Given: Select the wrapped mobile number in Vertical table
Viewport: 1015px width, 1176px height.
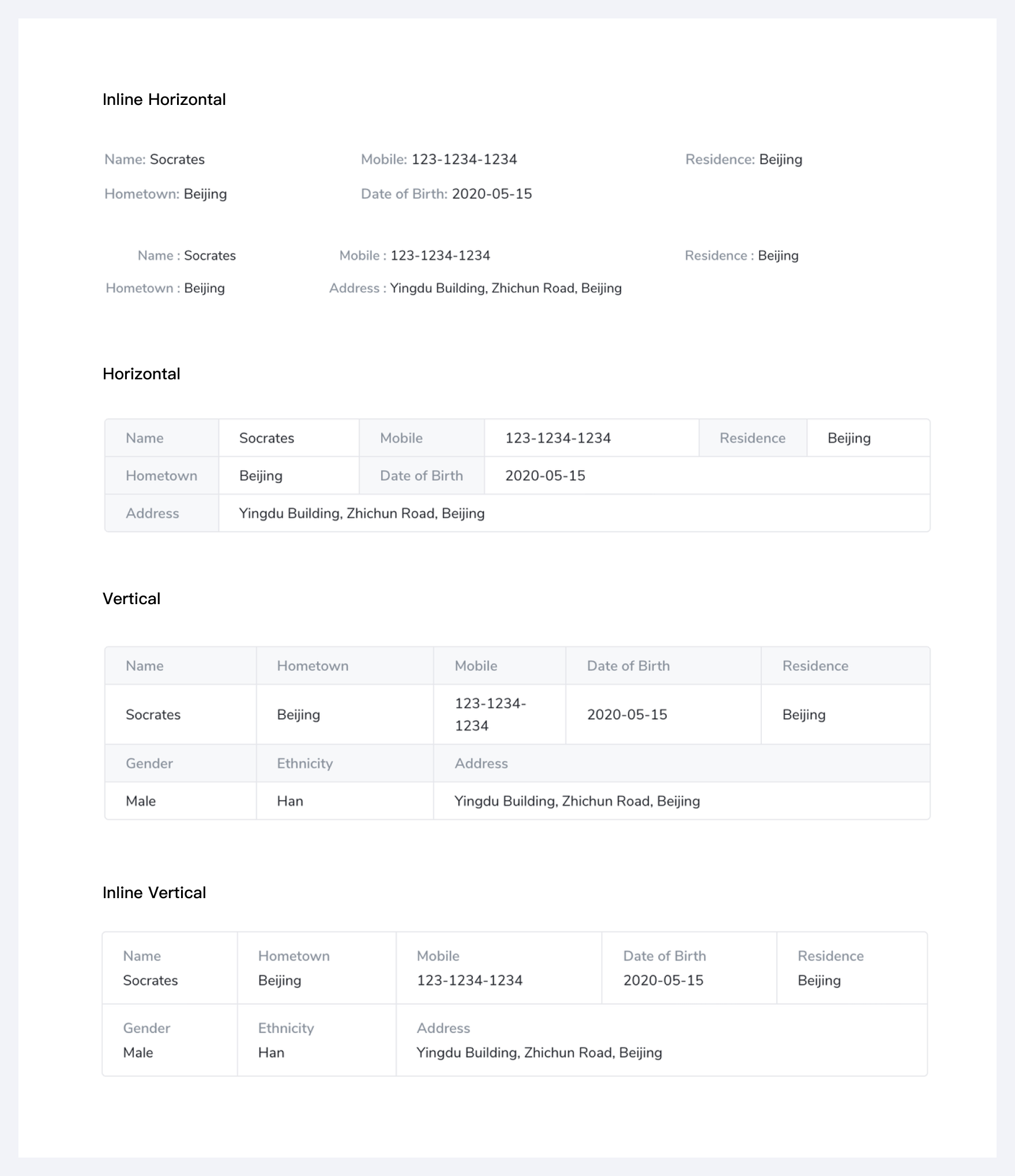Looking at the screenshot, I should [x=490, y=715].
